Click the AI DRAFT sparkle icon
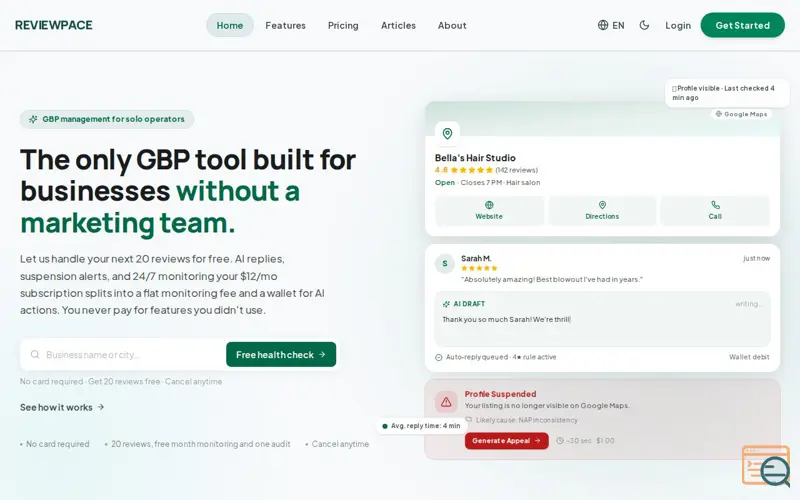The width and height of the screenshot is (800, 500). (x=446, y=304)
